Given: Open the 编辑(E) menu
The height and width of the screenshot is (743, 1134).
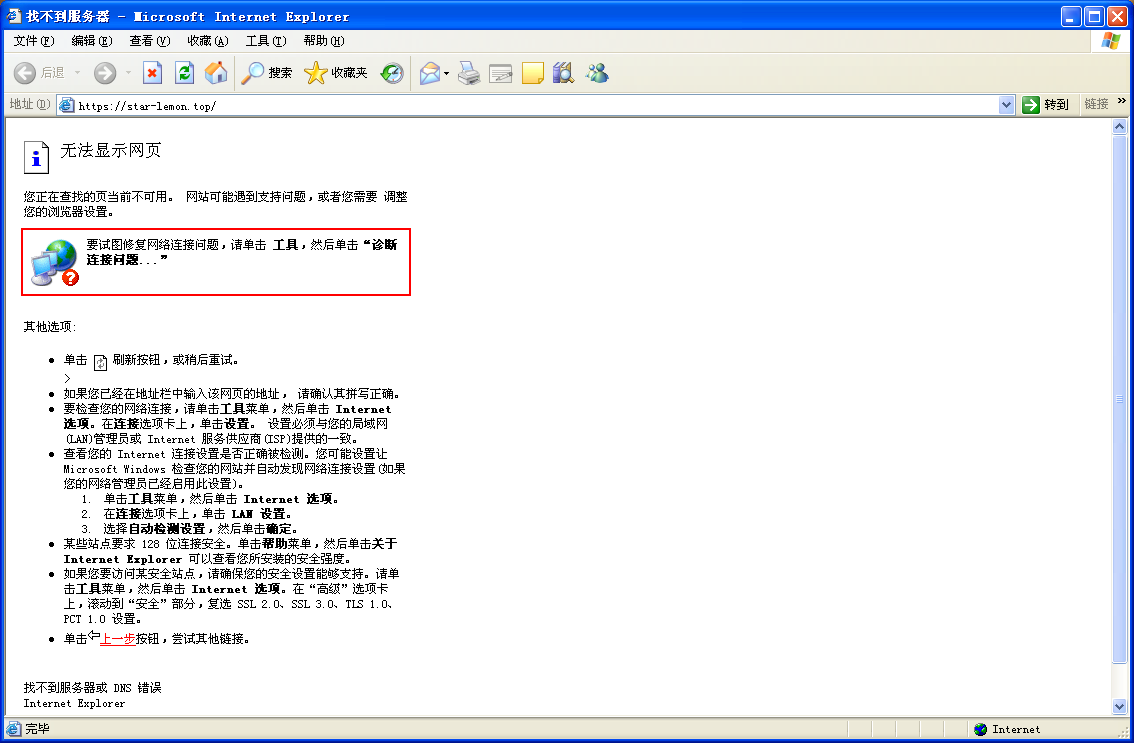Looking at the screenshot, I should 92,41.
